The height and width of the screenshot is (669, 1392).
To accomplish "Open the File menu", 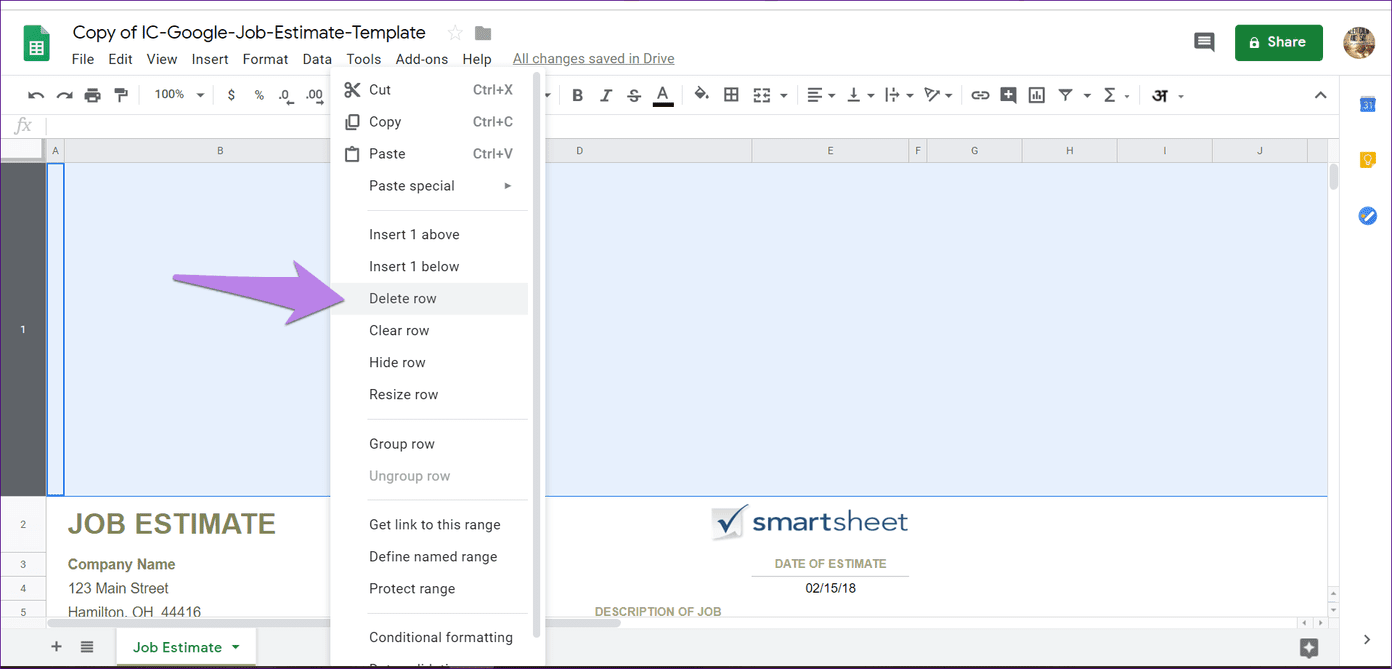I will (83, 59).
